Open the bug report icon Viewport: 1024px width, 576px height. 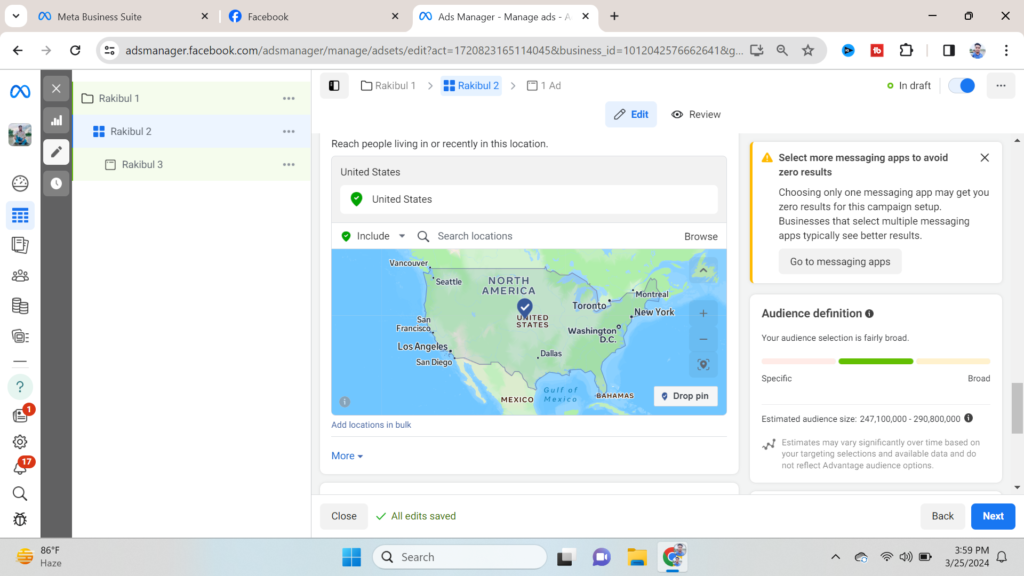[x=20, y=519]
